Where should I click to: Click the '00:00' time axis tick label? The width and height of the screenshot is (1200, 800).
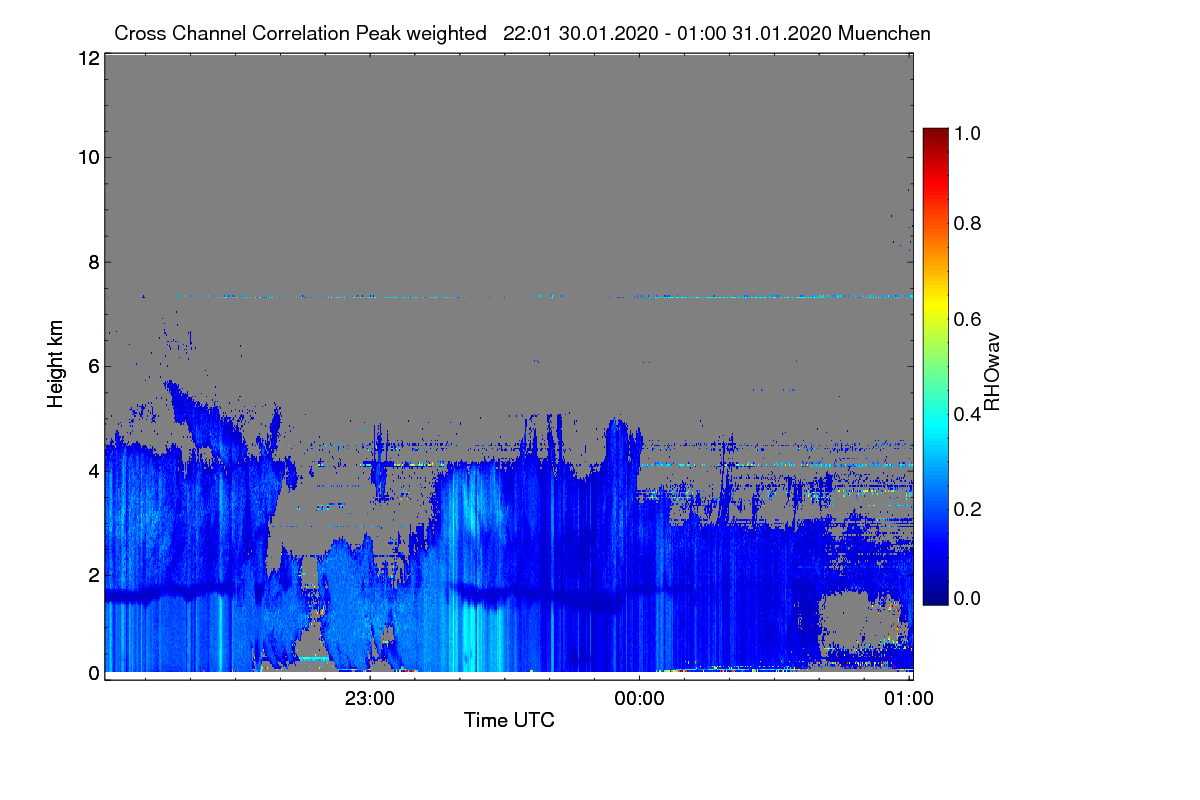tap(639, 699)
